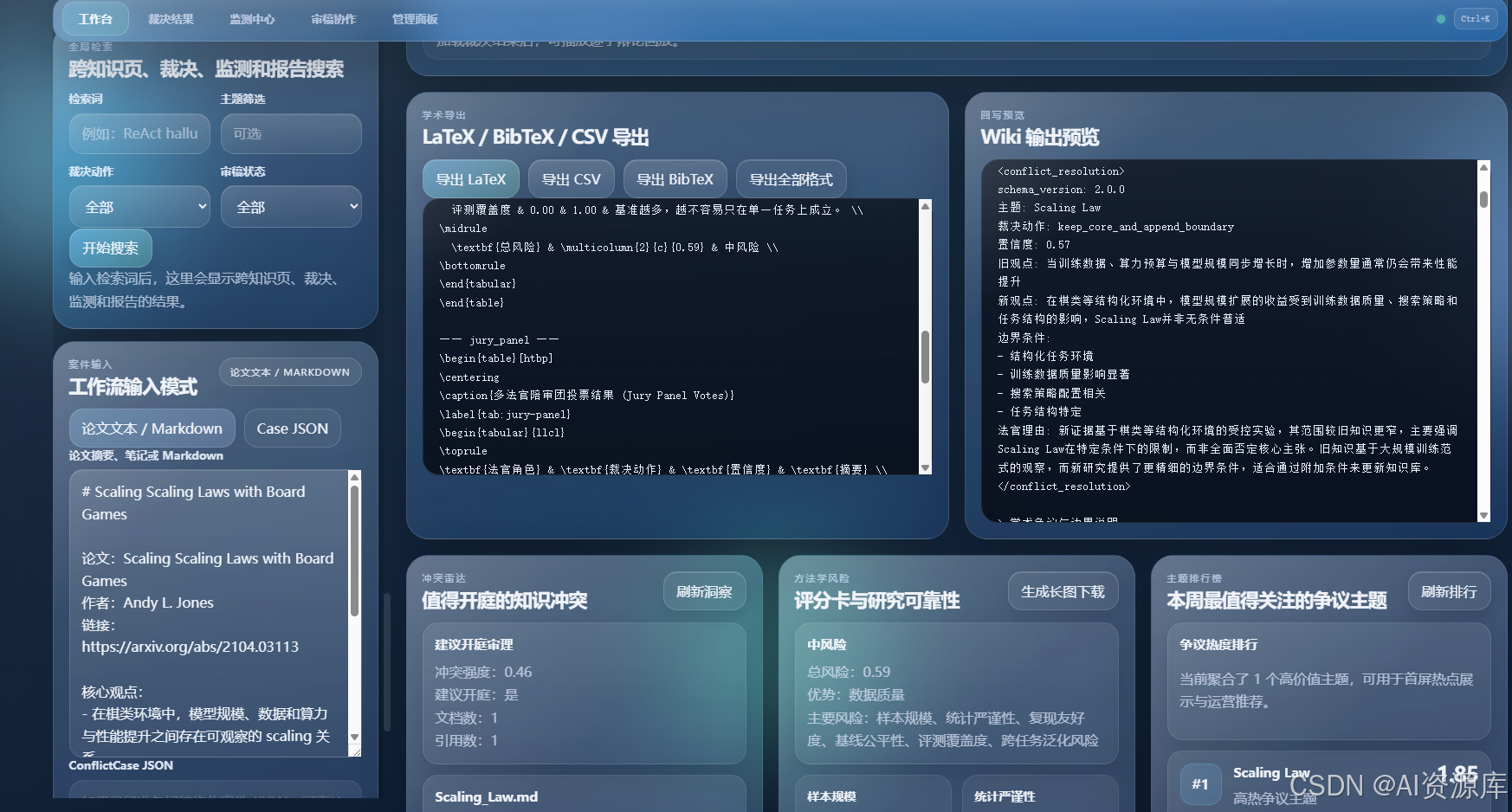Screen dimensions: 1512x812
Task: Export with the 导出 LaTeX button
Action: click(x=471, y=180)
